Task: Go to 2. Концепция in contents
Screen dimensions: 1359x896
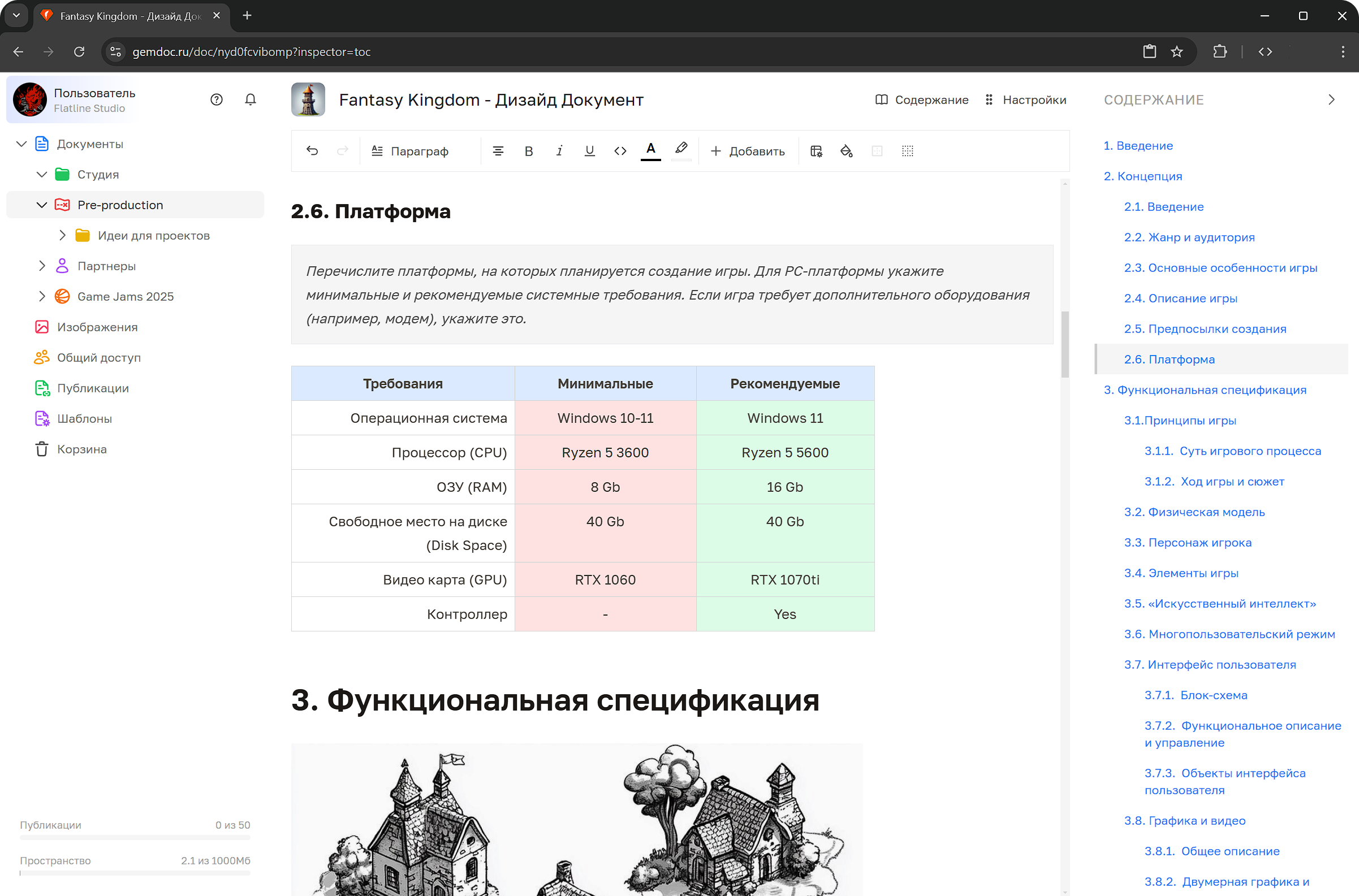Action: point(1143,176)
